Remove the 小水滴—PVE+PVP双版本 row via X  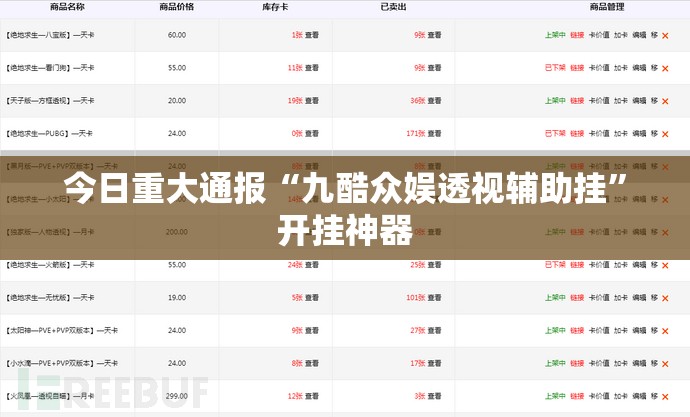[x=666, y=364]
